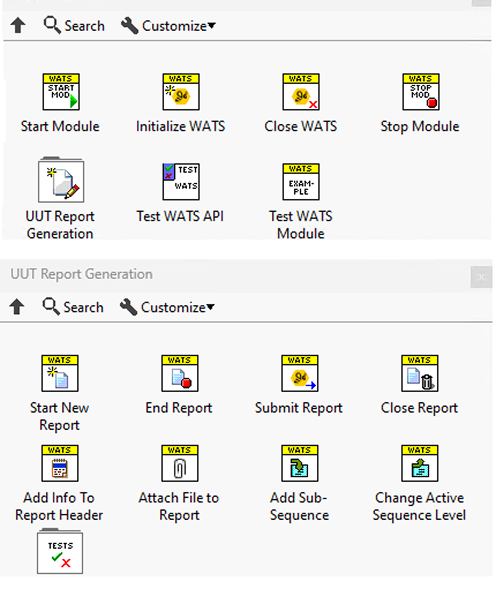
Task: Click the "Initialize WATS" label
Action: (x=181, y=126)
